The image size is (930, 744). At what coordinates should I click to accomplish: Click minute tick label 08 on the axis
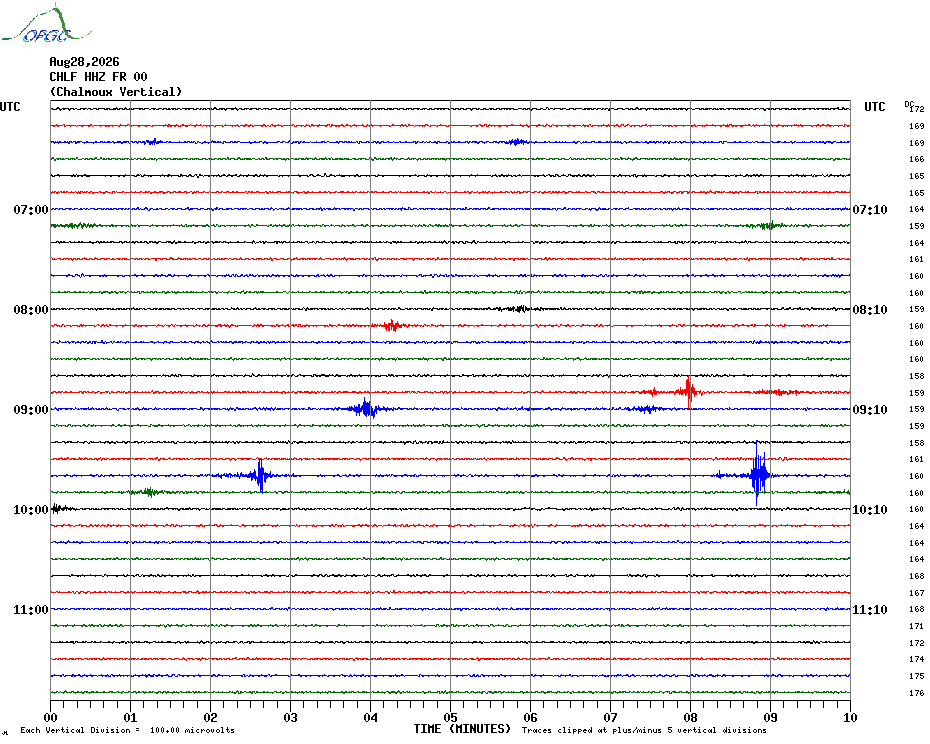tap(691, 718)
